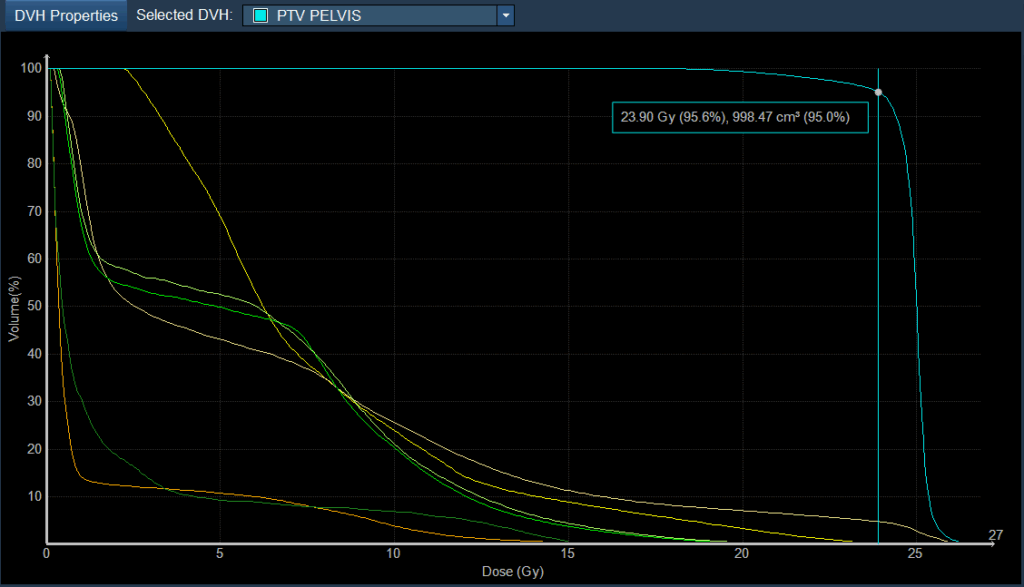Click the 25 tick on the dose axis
This screenshot has height=587, width=1024.
pos(915,553)
